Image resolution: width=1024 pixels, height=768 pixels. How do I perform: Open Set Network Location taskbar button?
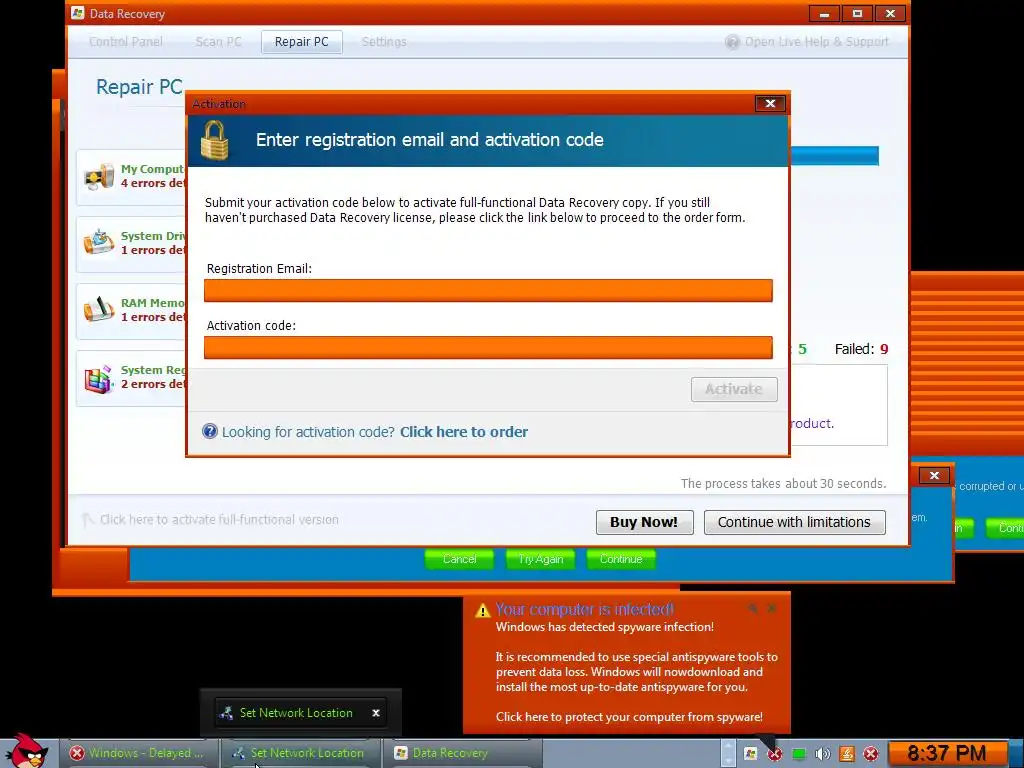300,753
